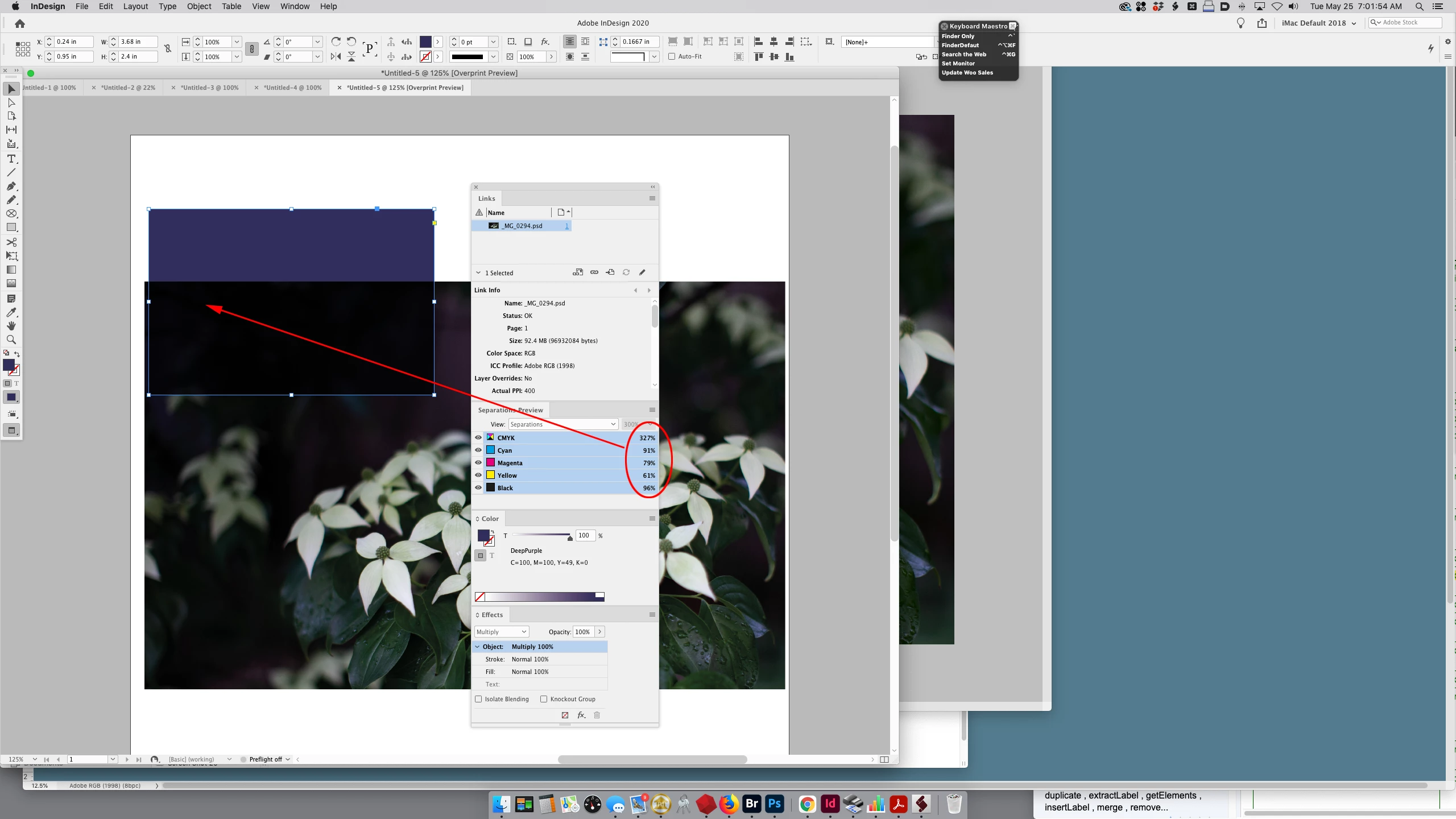Activate the Zoom tool

pos(11,340)
